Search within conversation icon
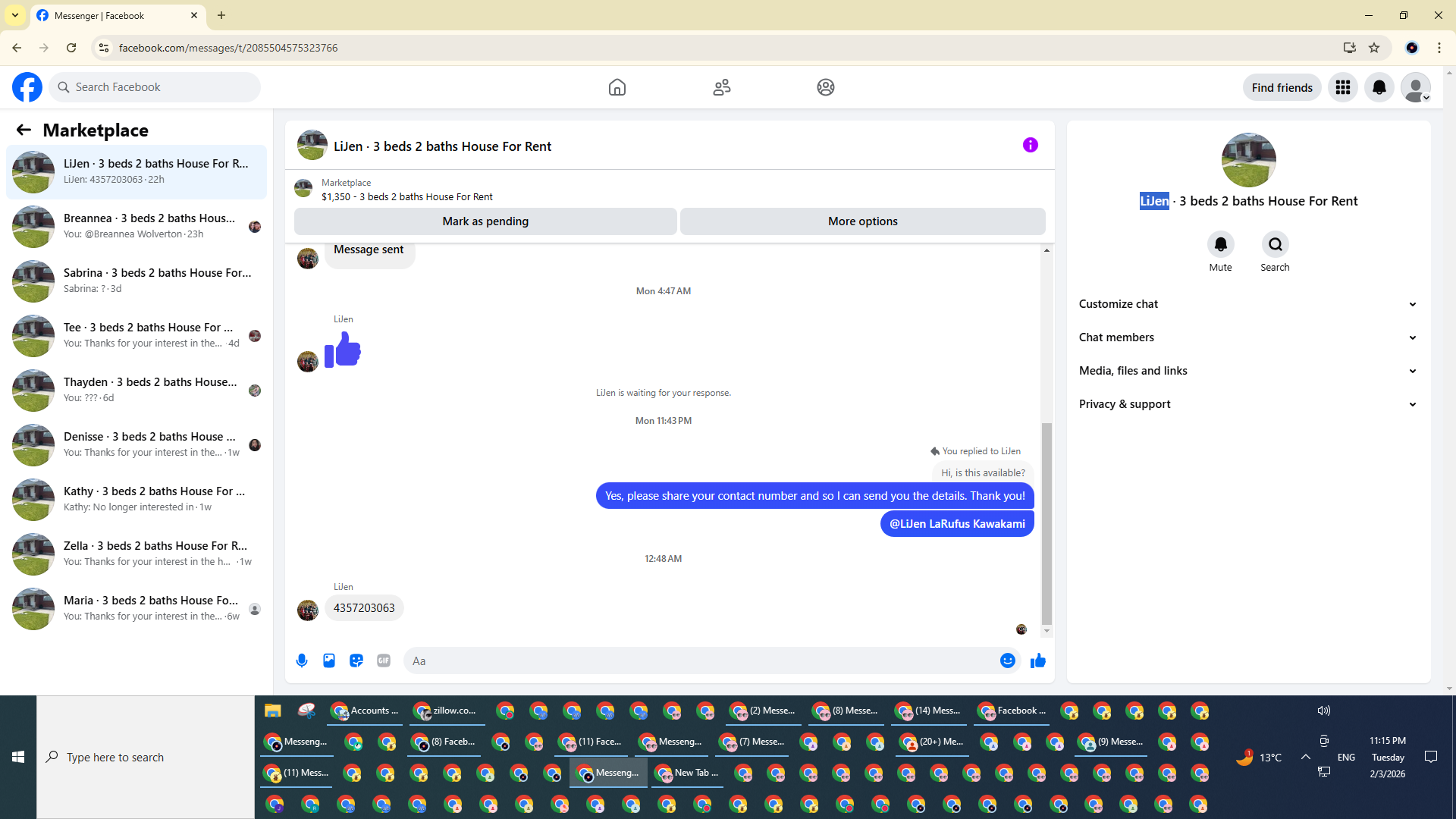The width and height of the screenshot is (1456, 819). point(1275,244)
